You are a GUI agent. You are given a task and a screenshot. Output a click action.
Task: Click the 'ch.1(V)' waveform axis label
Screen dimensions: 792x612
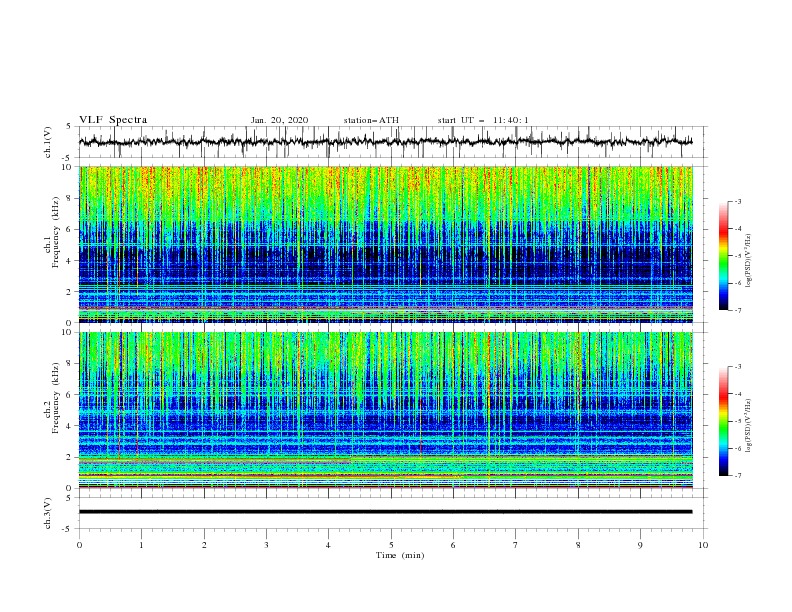(x=48, y=142)
